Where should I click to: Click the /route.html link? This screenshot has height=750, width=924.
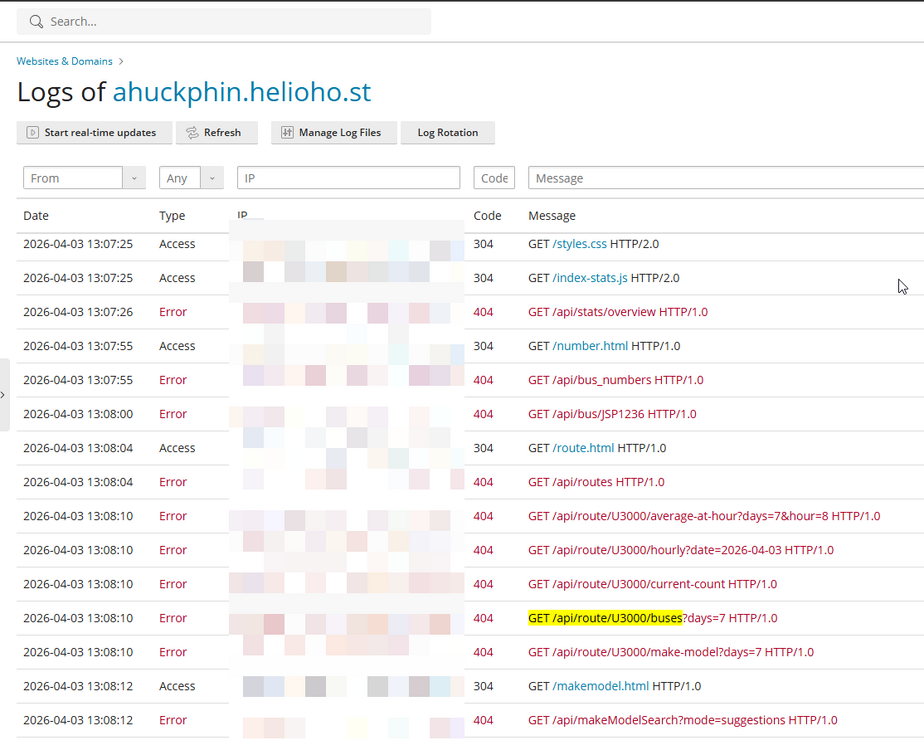[583, 448]
